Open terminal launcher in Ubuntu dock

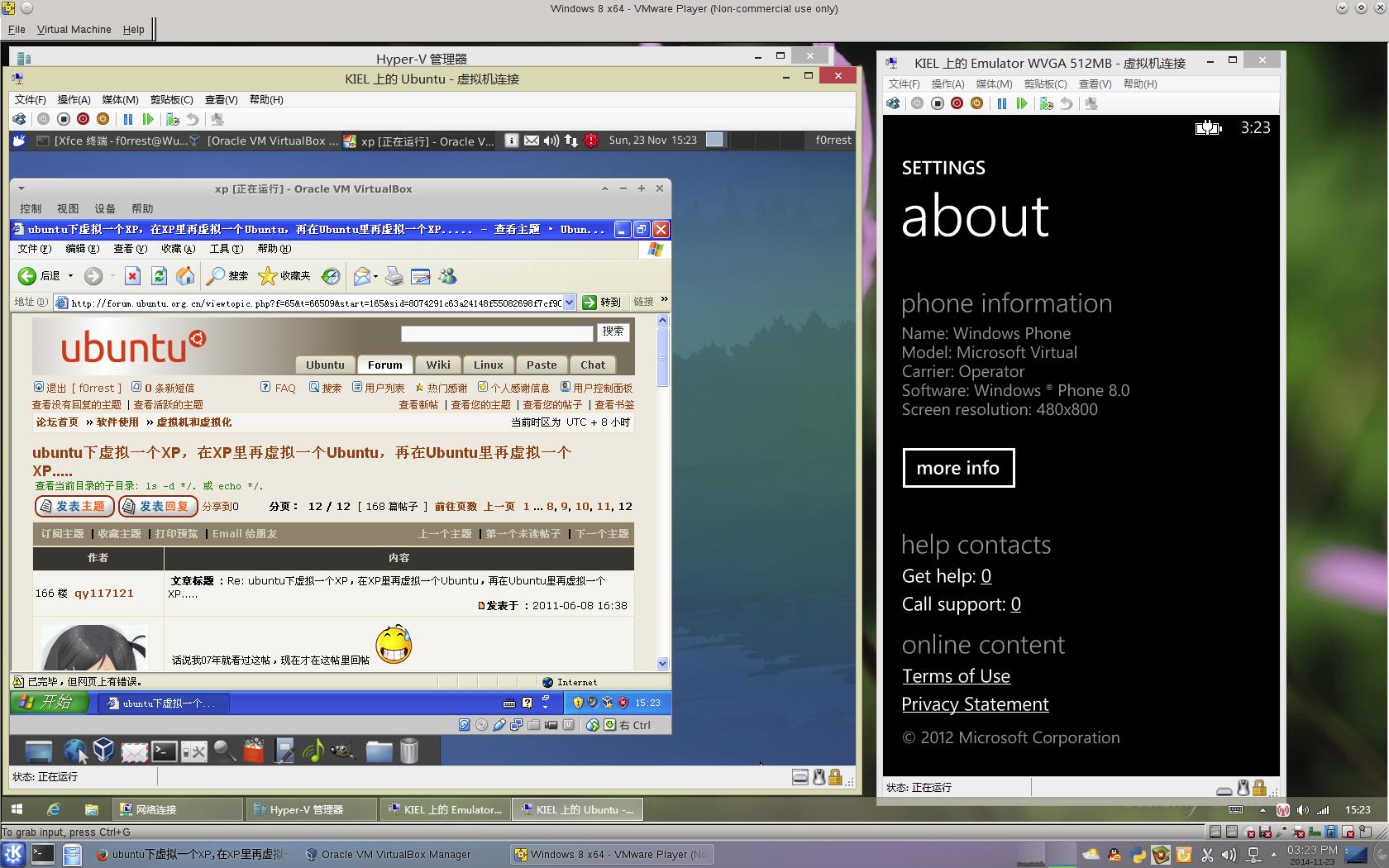click(x=164, y=751)
